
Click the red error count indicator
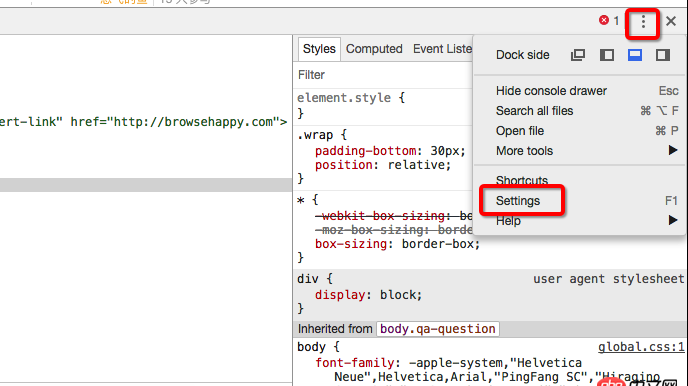click(x=609, y=20)
